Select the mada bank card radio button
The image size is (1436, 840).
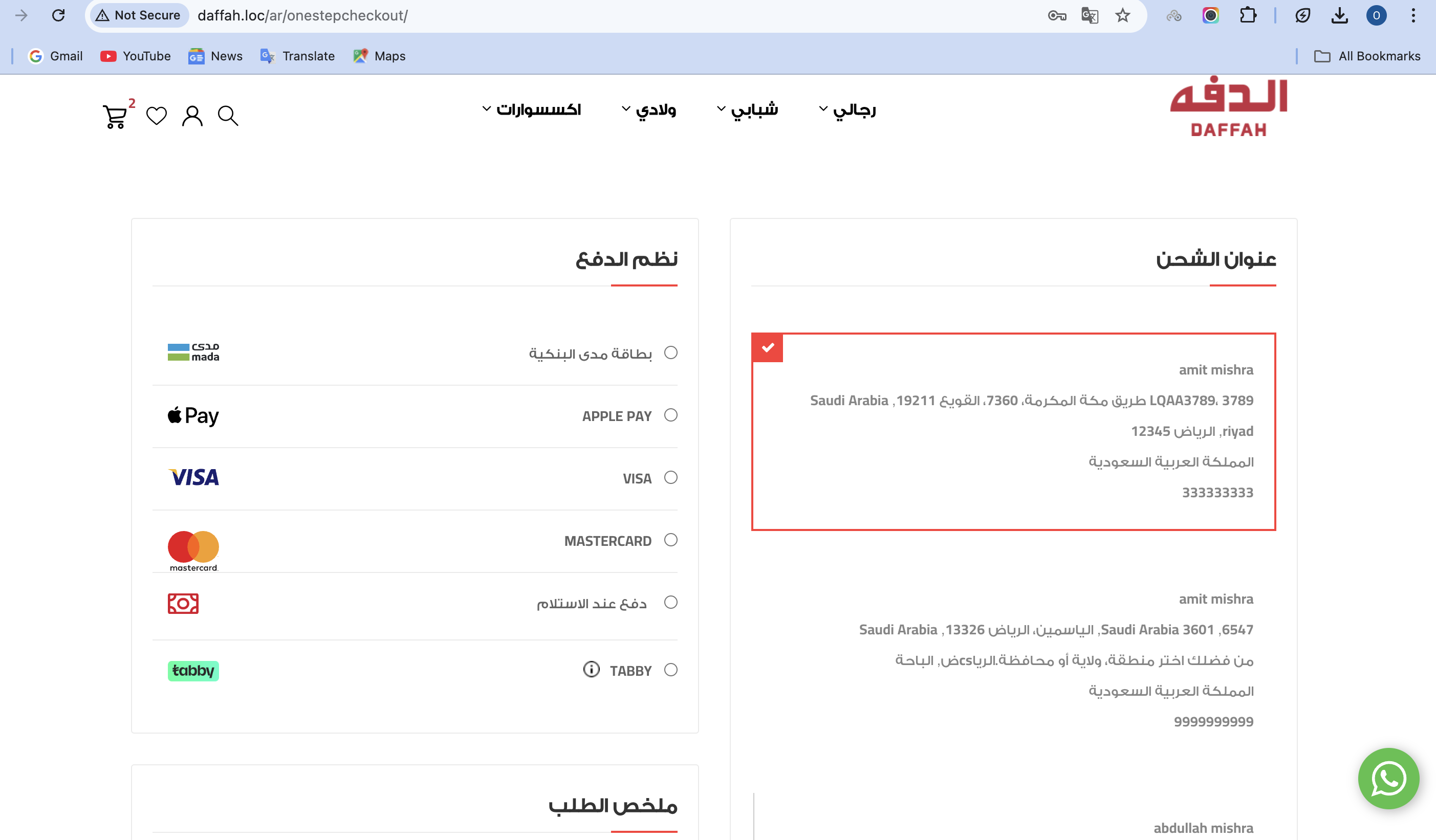(x=671, y=352)
